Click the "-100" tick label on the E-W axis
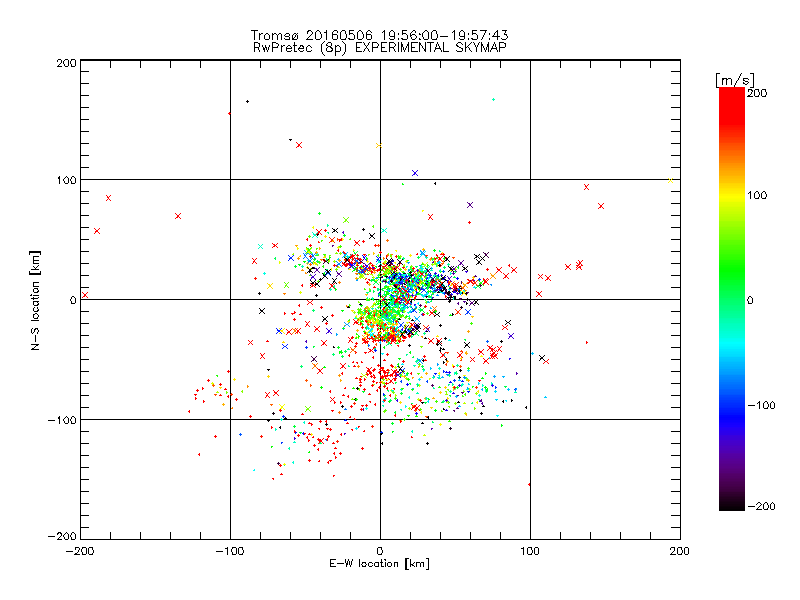Image resolution: width=800 pixels, height=600 pixels. click(x=230, y=551)
